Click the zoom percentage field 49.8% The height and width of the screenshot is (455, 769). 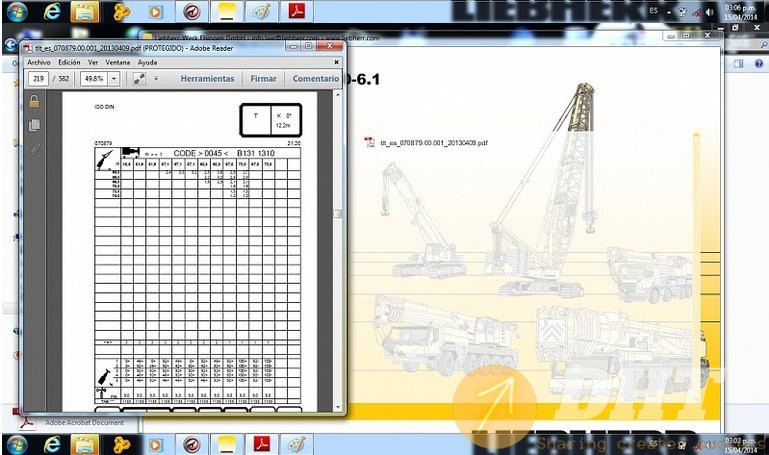[x=94, y=78]
